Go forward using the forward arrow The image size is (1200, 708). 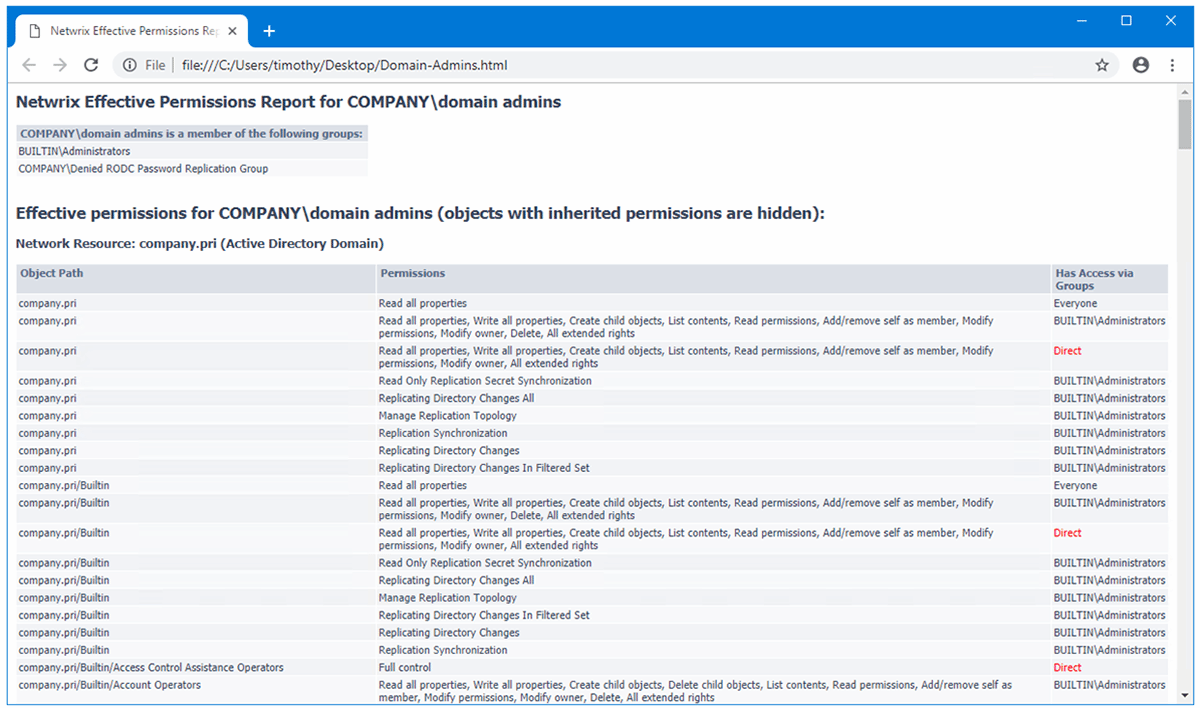pyautogui.click(x=59, y=64)
